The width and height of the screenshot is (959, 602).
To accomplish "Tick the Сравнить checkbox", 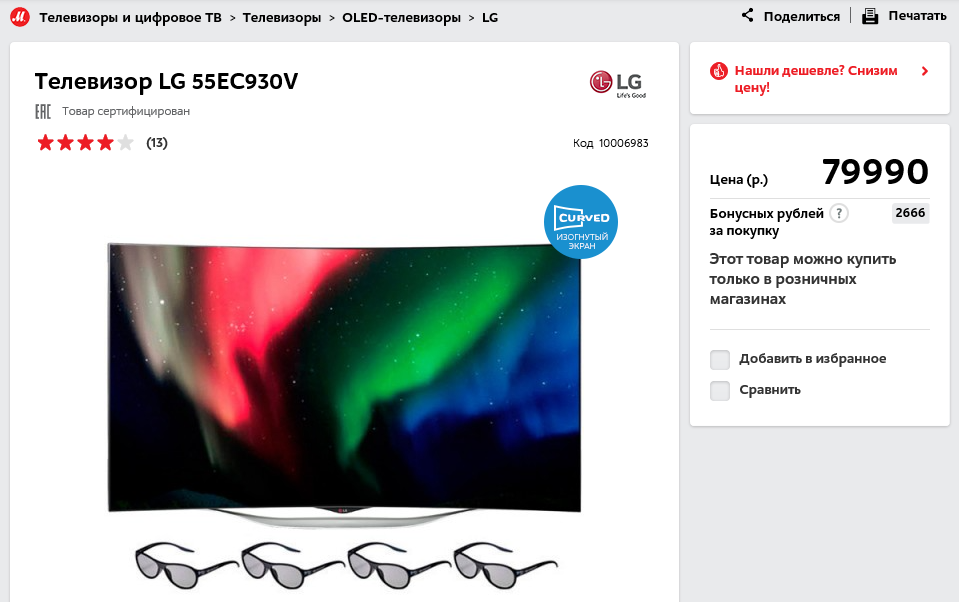I will pyautogui.click(x=720, y=390).
